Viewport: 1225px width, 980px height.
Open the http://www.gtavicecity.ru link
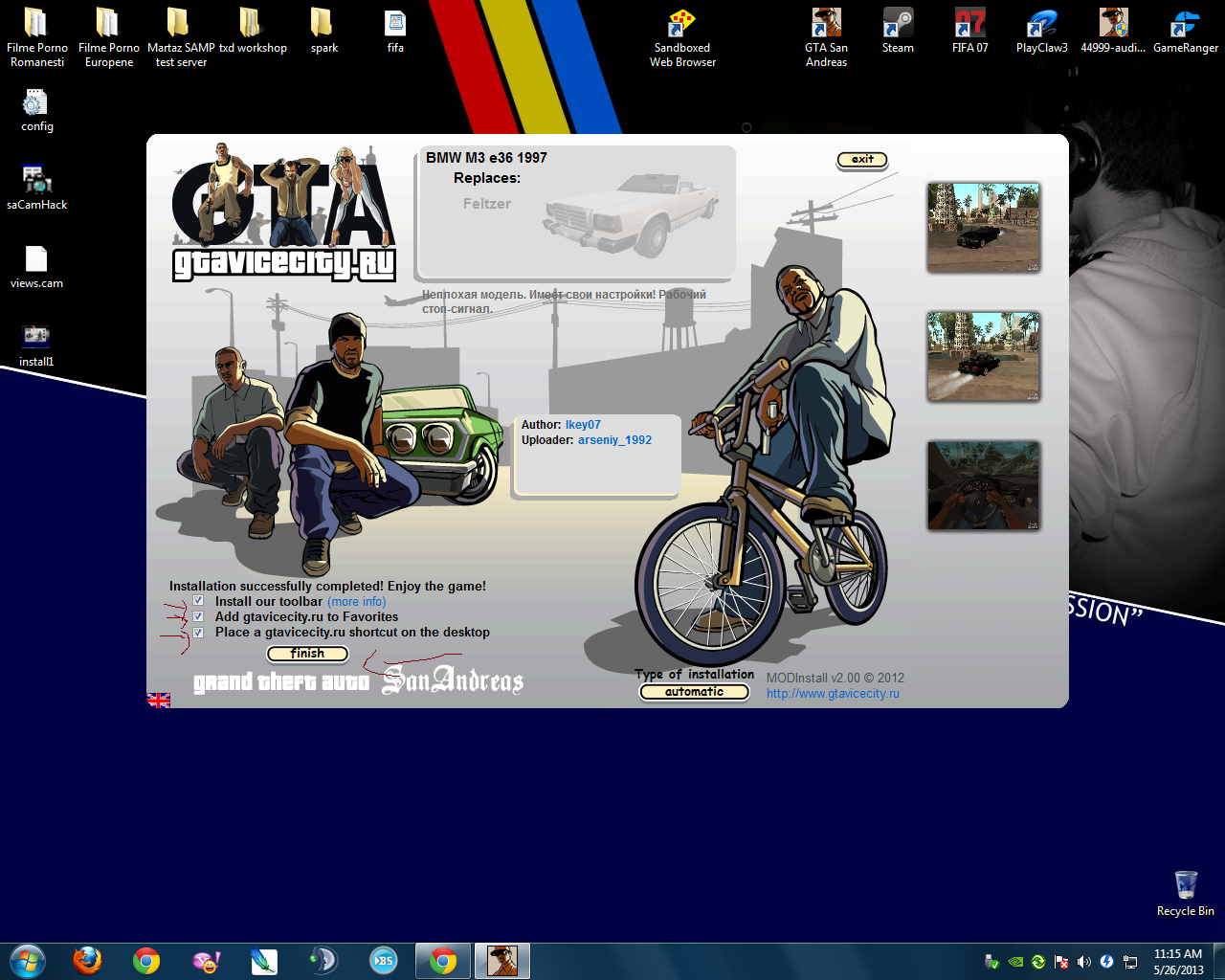(x=833, y=694)
